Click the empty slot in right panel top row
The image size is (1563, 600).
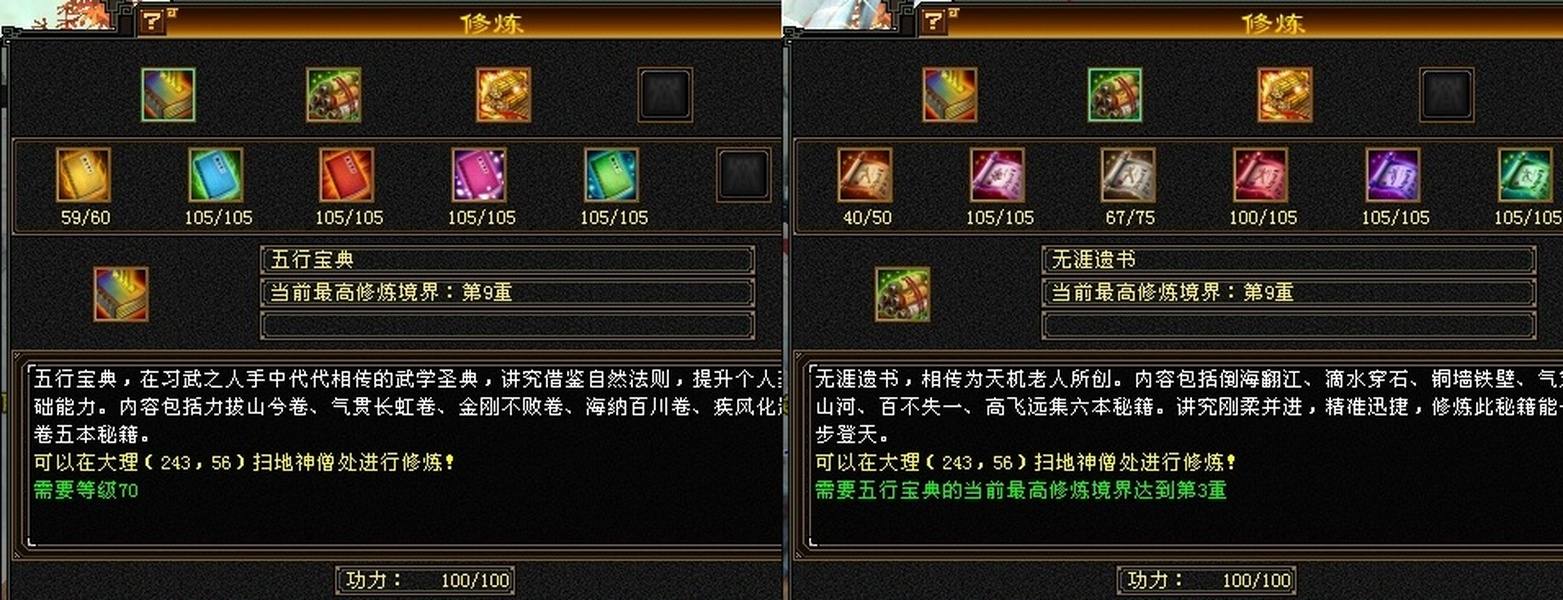(1446, 95)
